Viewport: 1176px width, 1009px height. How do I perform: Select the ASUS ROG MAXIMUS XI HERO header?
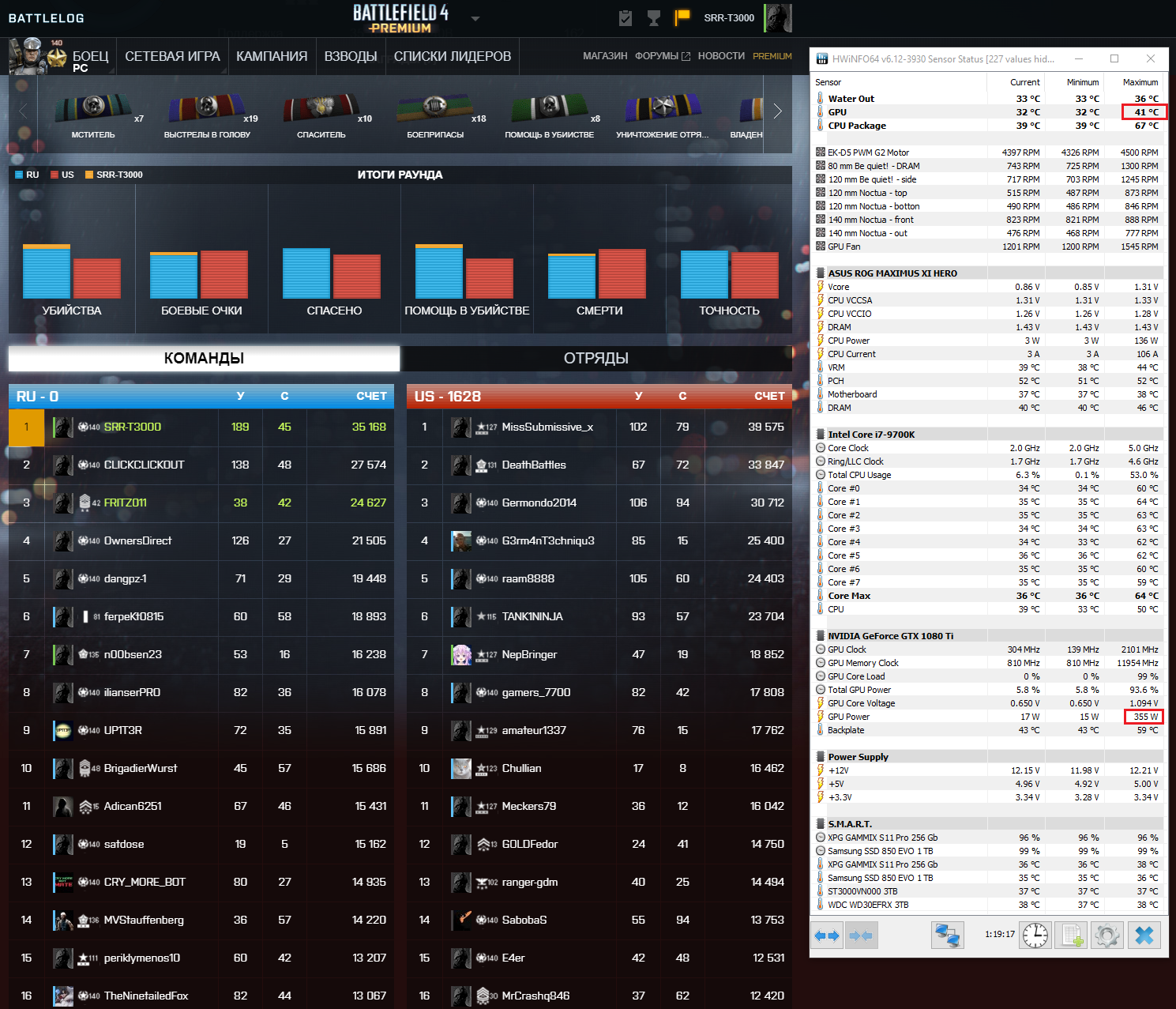pyautogui.click(x=989, y=273)
